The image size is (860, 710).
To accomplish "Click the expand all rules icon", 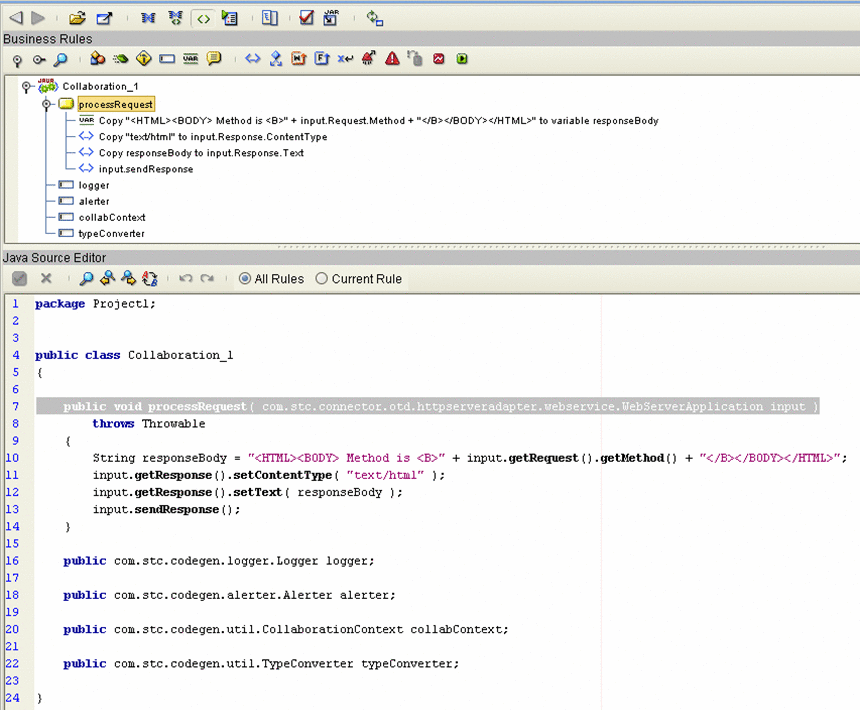I will (x=17, y=60).
